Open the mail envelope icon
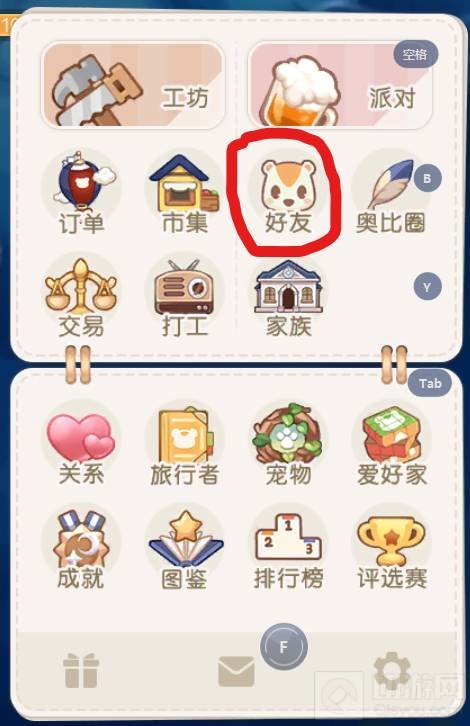The image size is (470, 726). [x=236, y=671]
